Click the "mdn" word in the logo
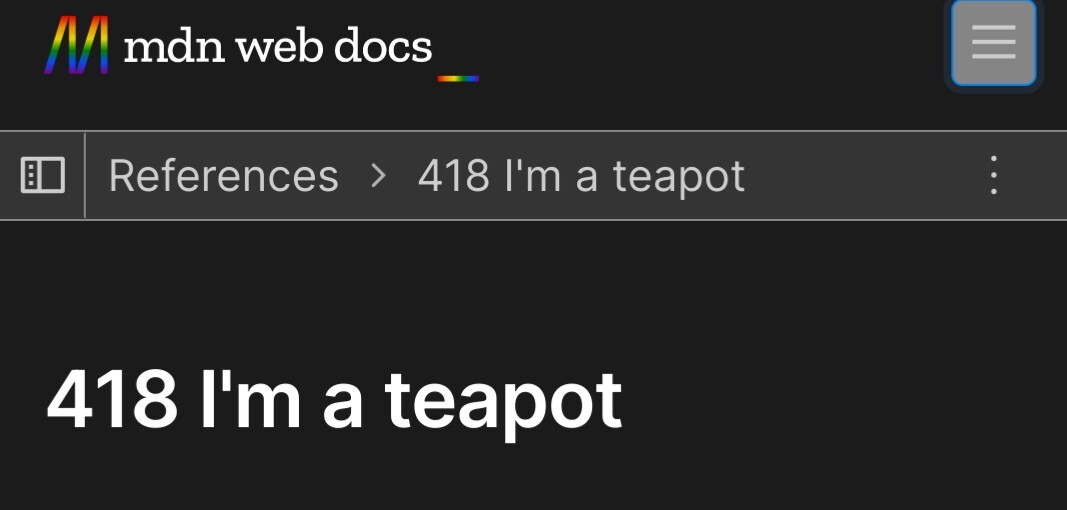1067x510 pixels. pyautogui.click(x=174, y=46)
